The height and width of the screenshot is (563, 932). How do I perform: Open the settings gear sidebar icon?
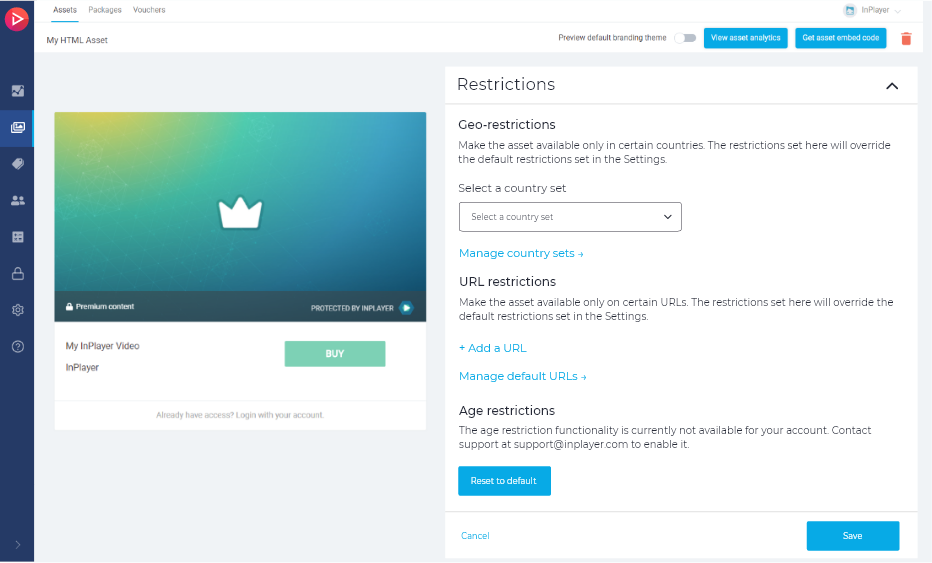point(17,310)
